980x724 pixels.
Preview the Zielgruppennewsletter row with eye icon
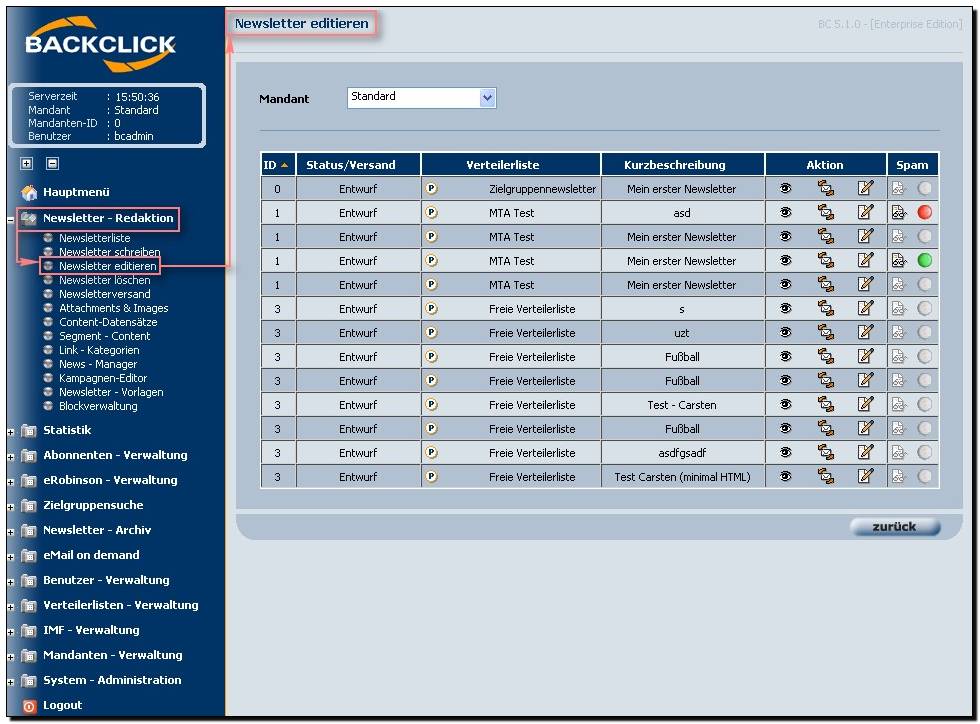[x=786, y=188]
